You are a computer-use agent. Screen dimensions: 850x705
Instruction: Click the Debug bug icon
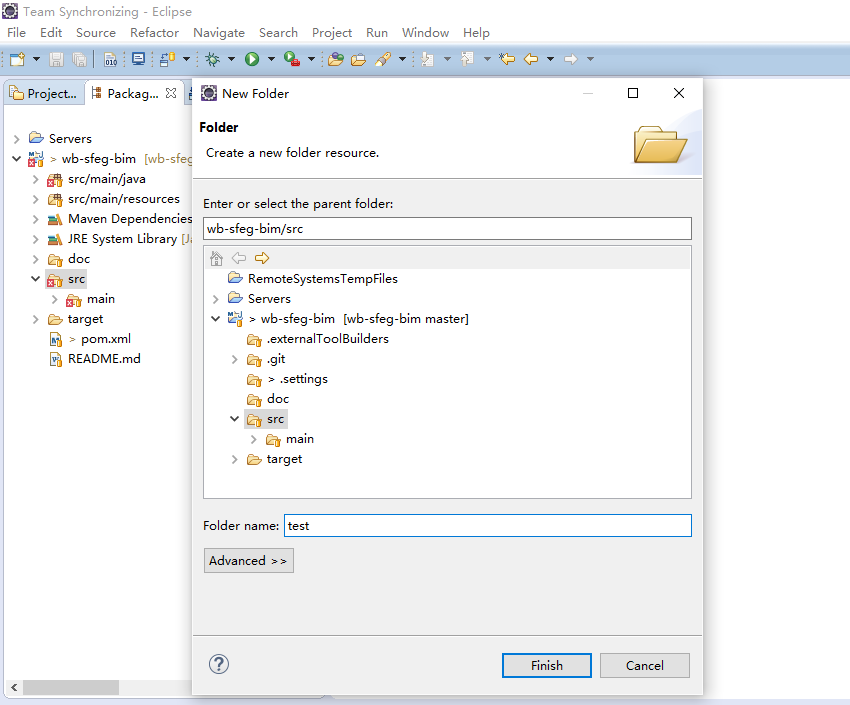[x=212, y=59]
